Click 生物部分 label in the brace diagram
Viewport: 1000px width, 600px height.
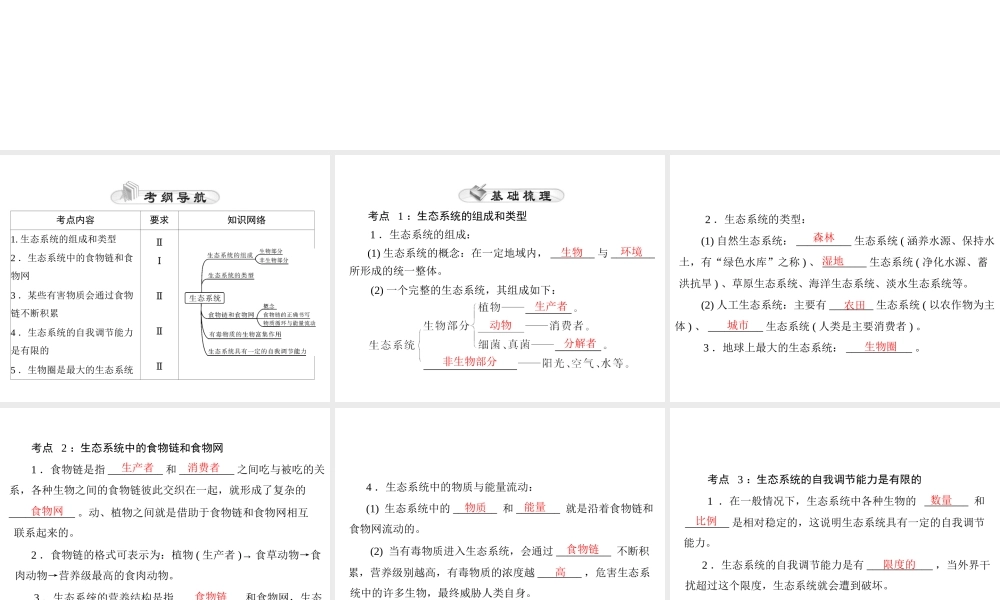(x=446, y=326)
